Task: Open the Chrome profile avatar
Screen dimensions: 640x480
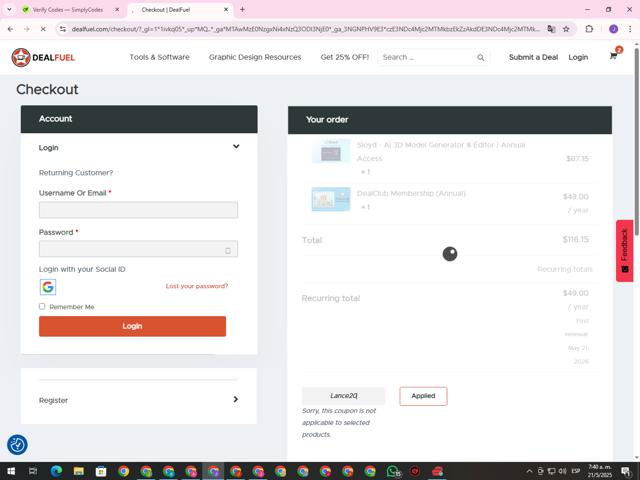Action: click(x=613, y=29)
